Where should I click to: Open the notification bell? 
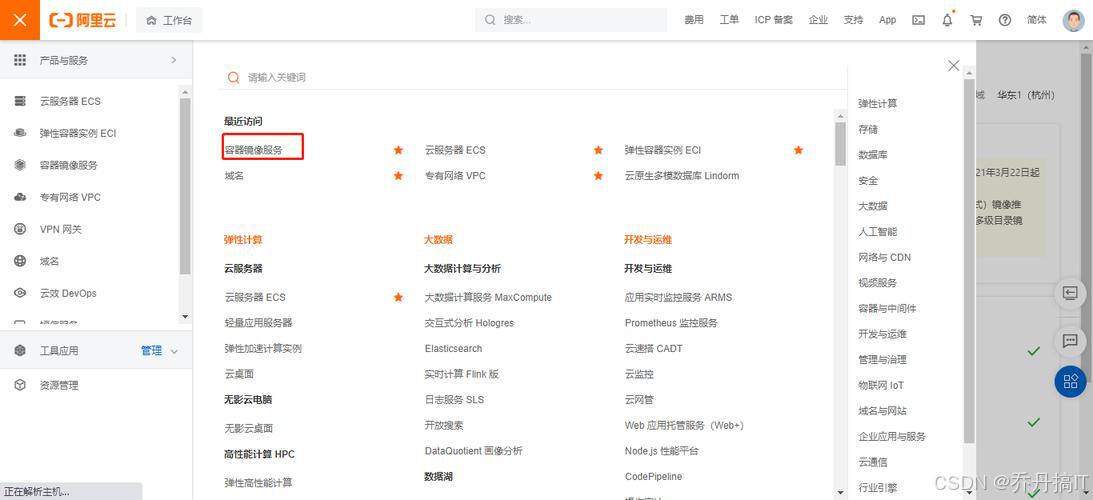pyautogui.click(x=947, y=20)
